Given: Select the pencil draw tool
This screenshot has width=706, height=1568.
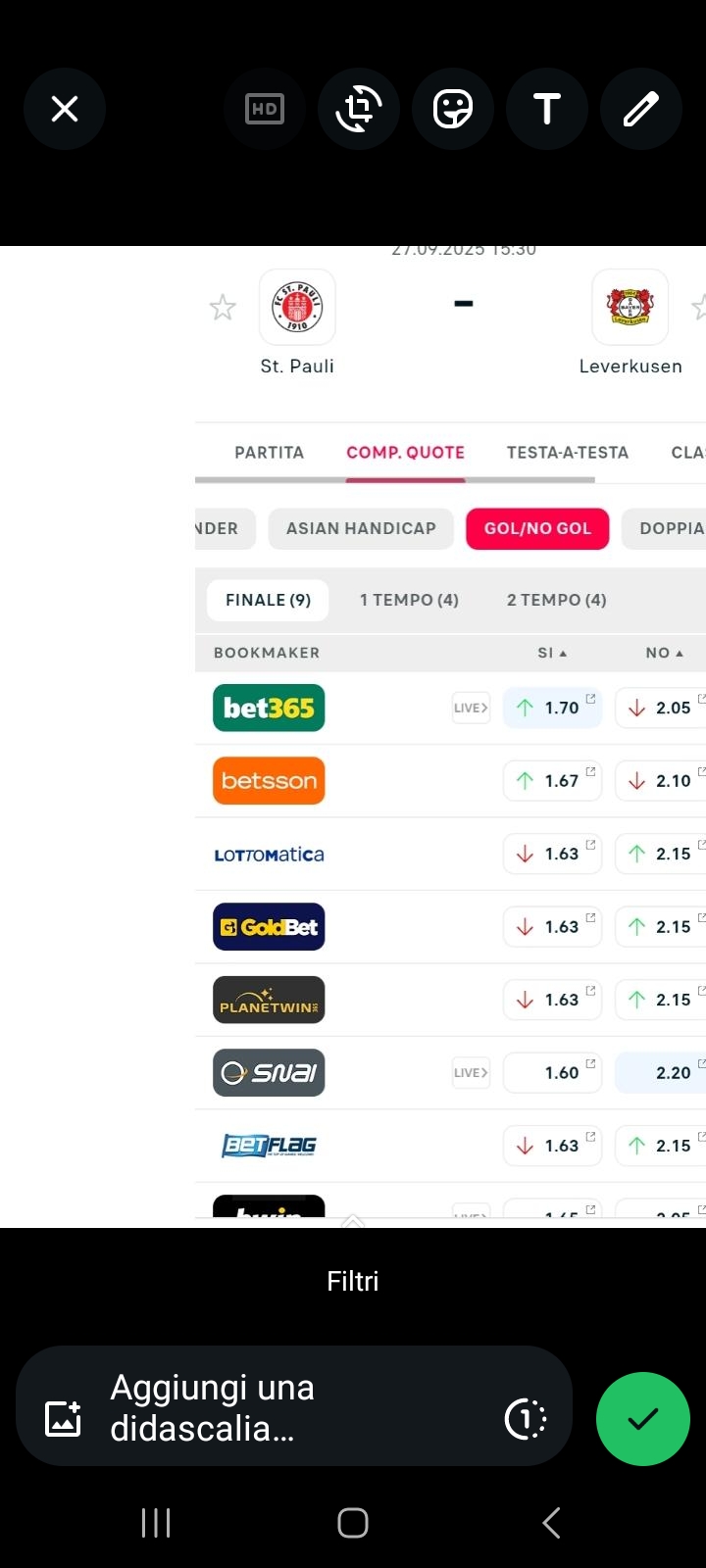Looking at the screenshot, I should [x=641, y=109].
